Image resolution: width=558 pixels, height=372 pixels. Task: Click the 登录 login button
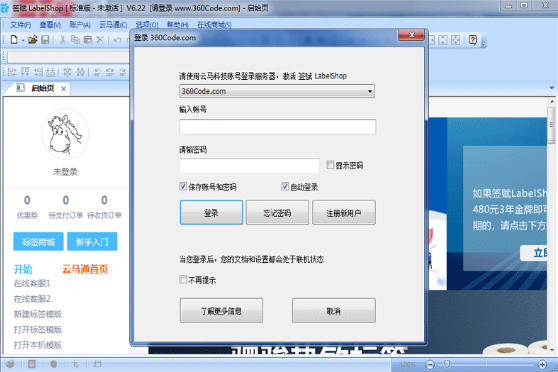[x=211, y=213]
